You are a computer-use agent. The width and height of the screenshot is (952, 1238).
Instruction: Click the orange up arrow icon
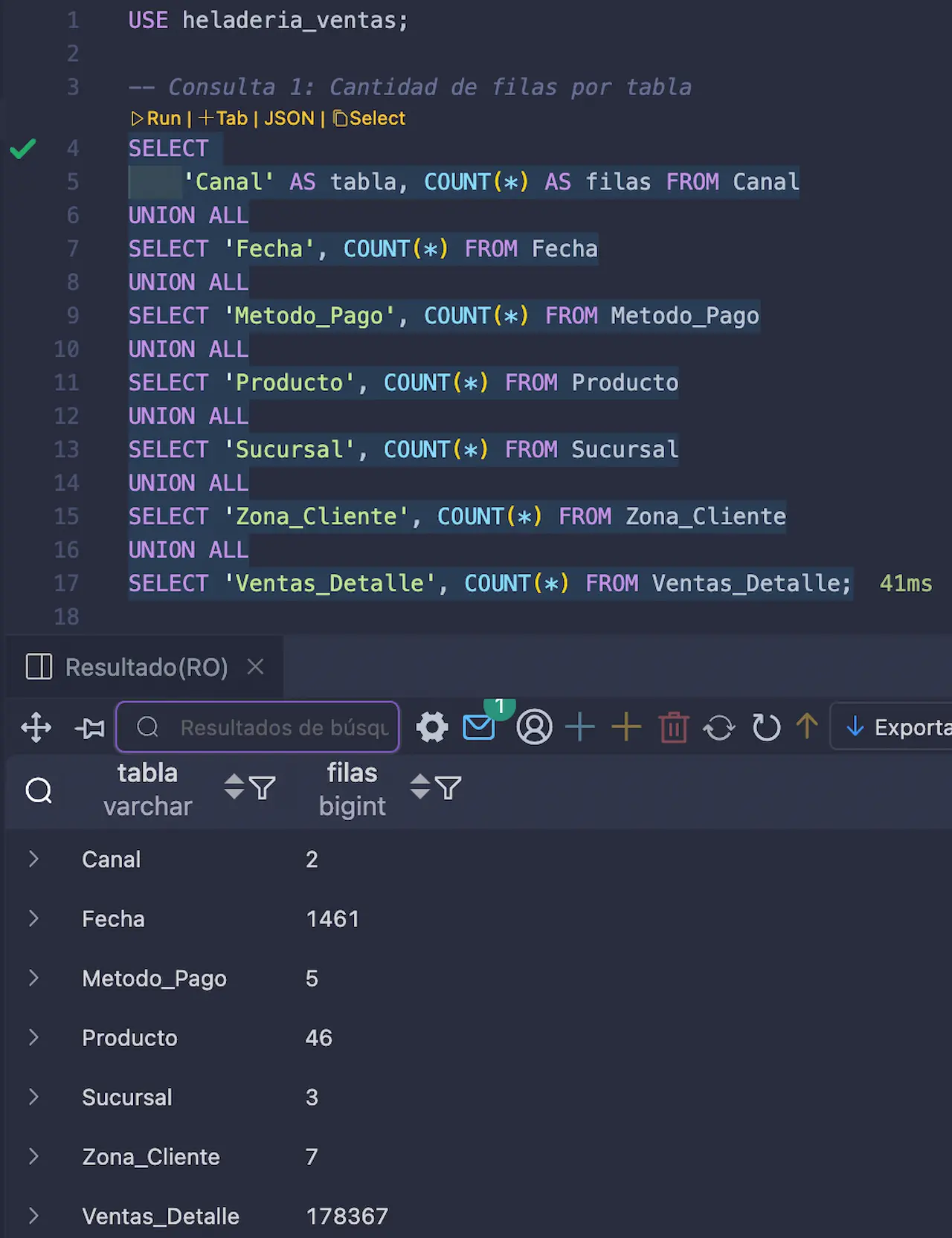(807, 726)
